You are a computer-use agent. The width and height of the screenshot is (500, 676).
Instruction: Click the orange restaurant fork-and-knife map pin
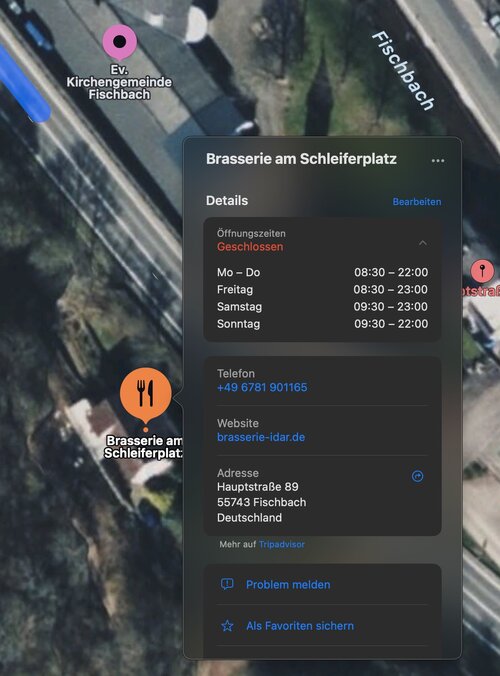(146, 394)
